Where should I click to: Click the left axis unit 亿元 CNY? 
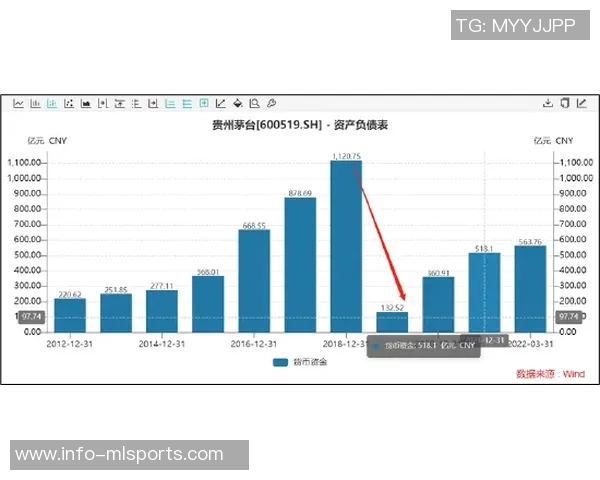point(47,141)
